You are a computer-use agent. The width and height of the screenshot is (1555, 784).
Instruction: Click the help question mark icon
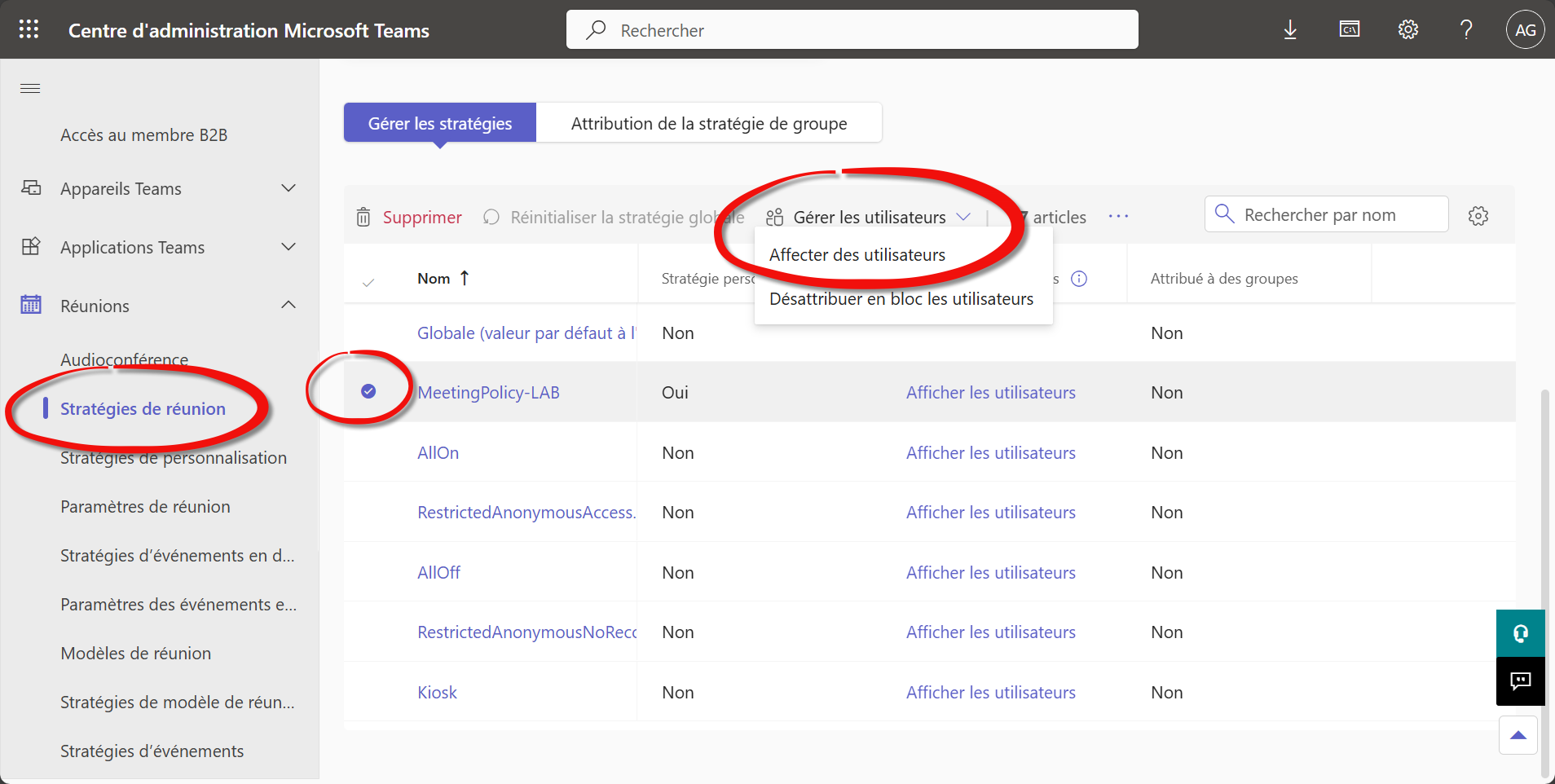tap(1466, 30)
